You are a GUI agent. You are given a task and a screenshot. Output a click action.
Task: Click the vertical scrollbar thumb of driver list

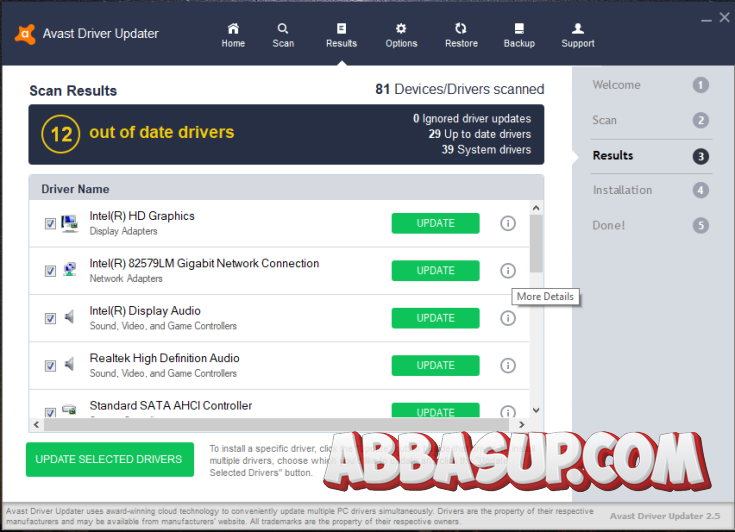536,243
